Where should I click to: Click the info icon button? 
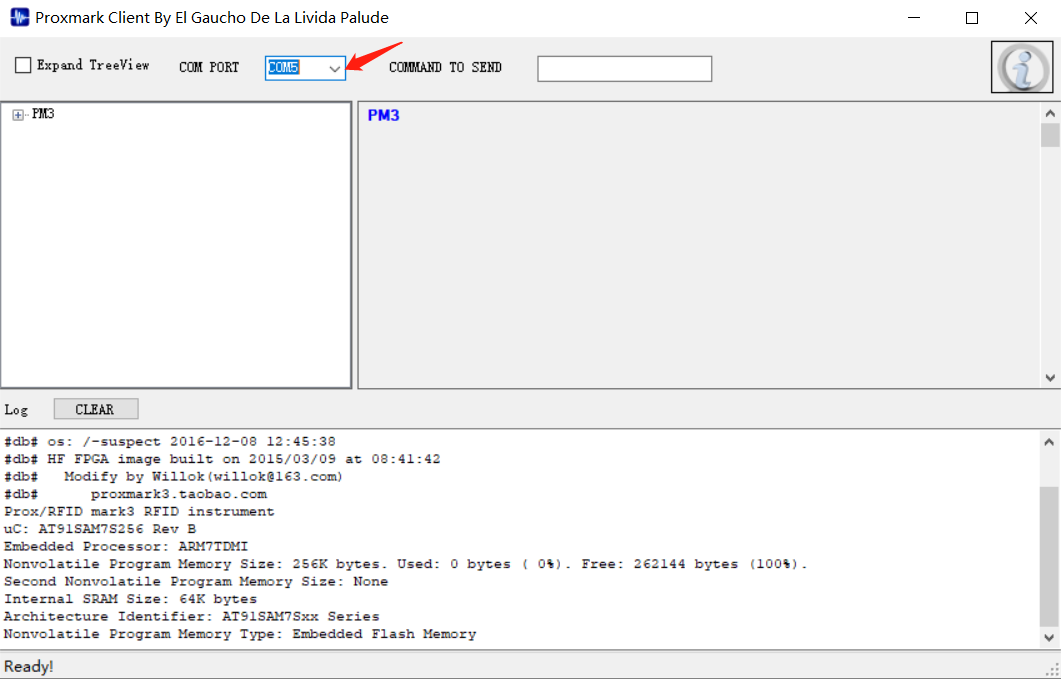[x=1022, y=67]
